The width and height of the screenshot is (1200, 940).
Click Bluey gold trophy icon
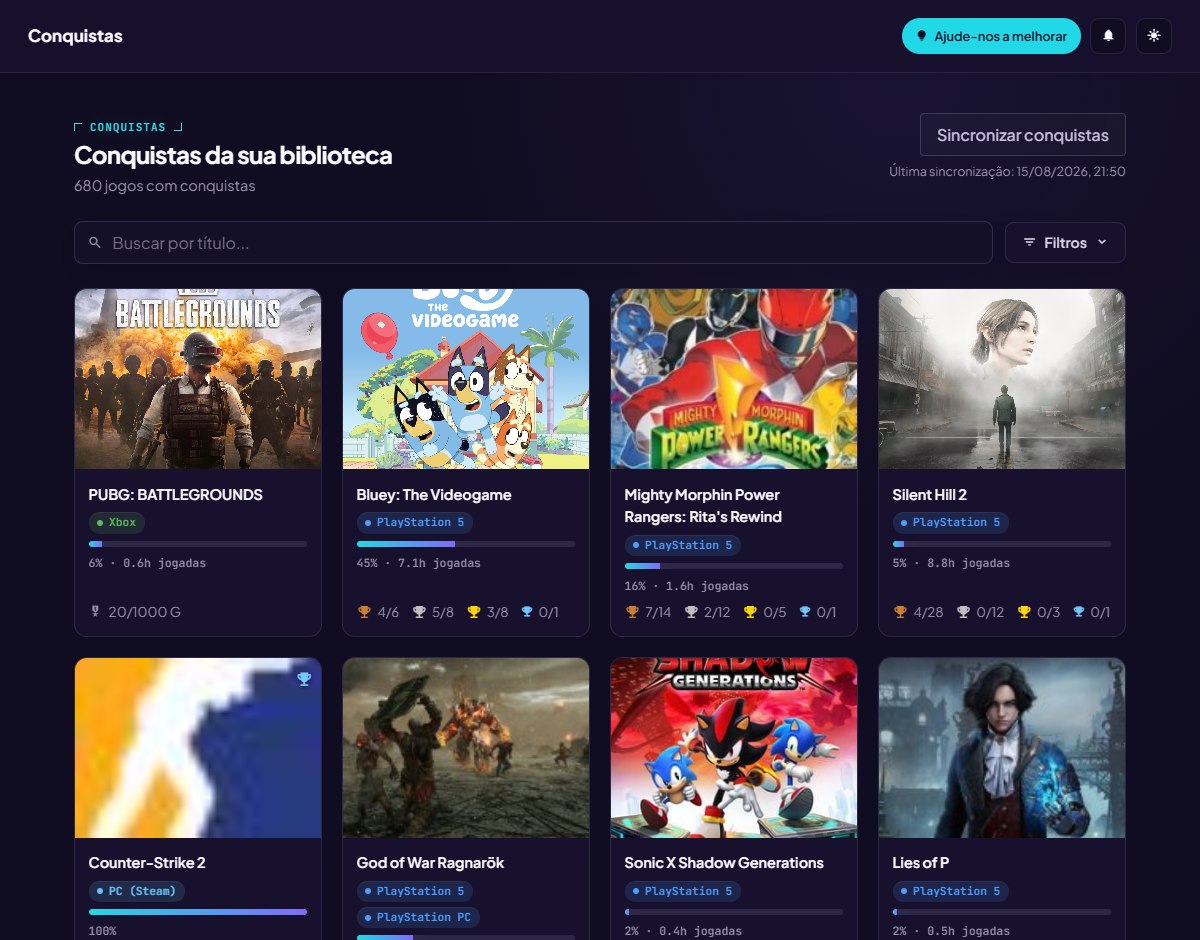click(x=473, y=612)
